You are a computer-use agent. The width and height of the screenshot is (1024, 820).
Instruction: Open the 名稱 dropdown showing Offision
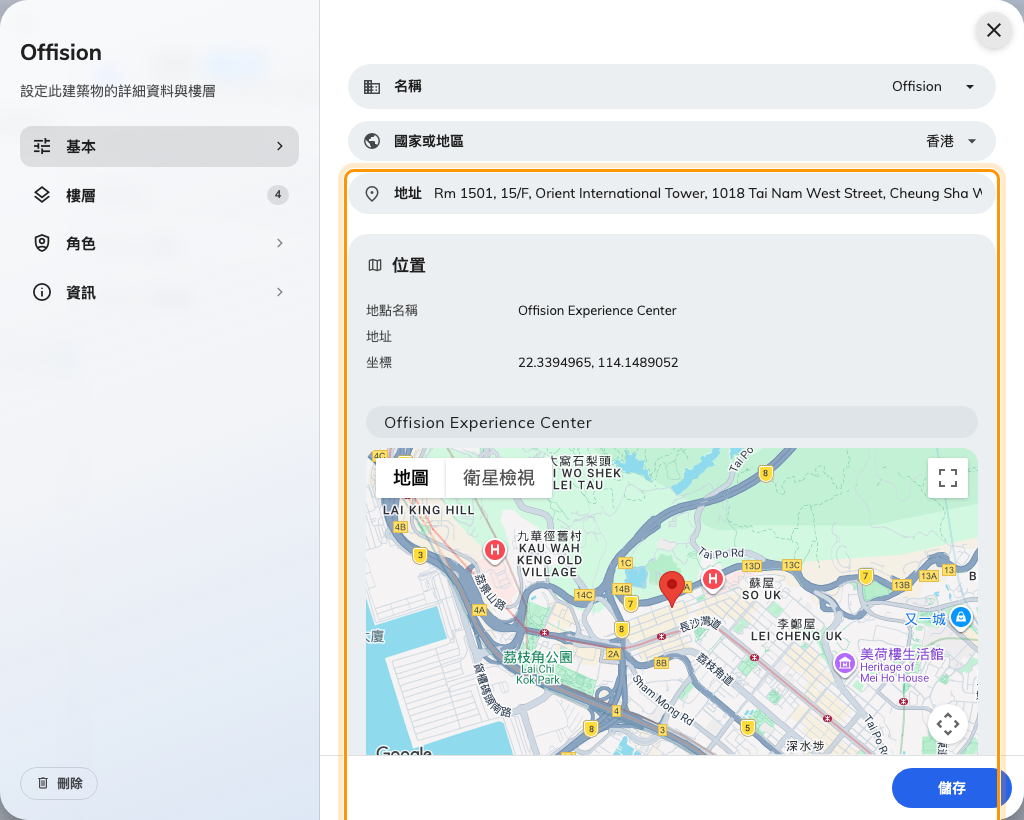[671, 86]
